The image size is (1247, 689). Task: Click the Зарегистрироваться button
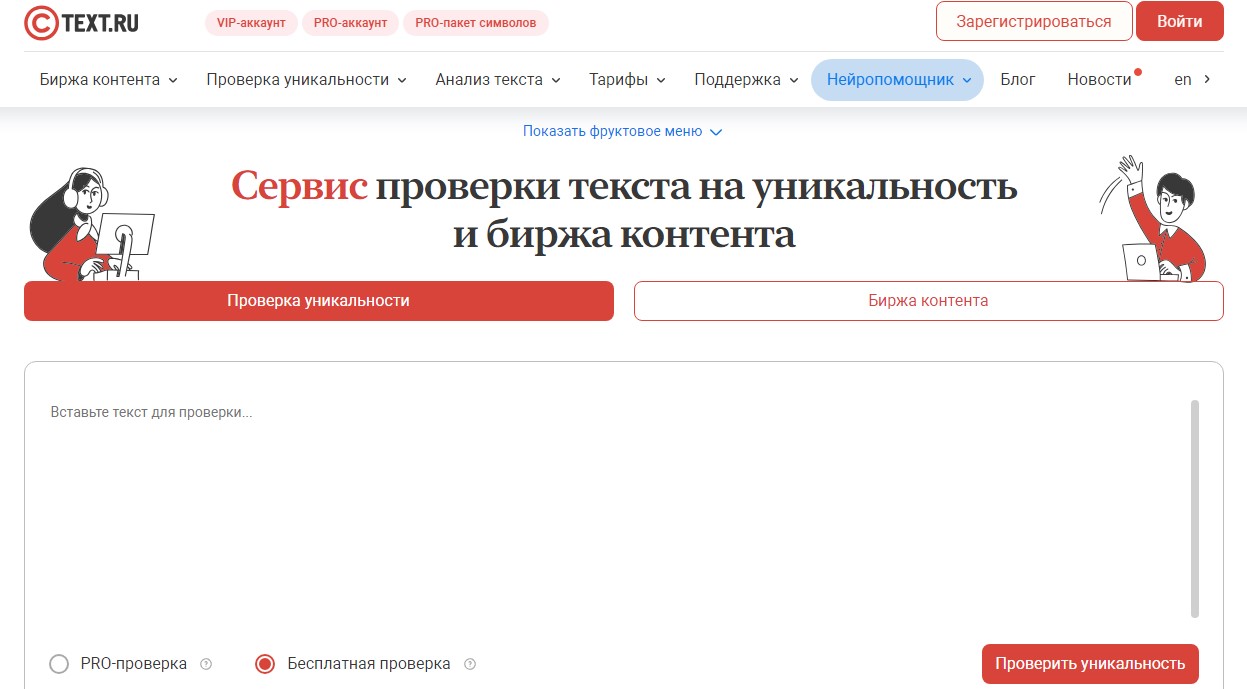coord(1034,21)
